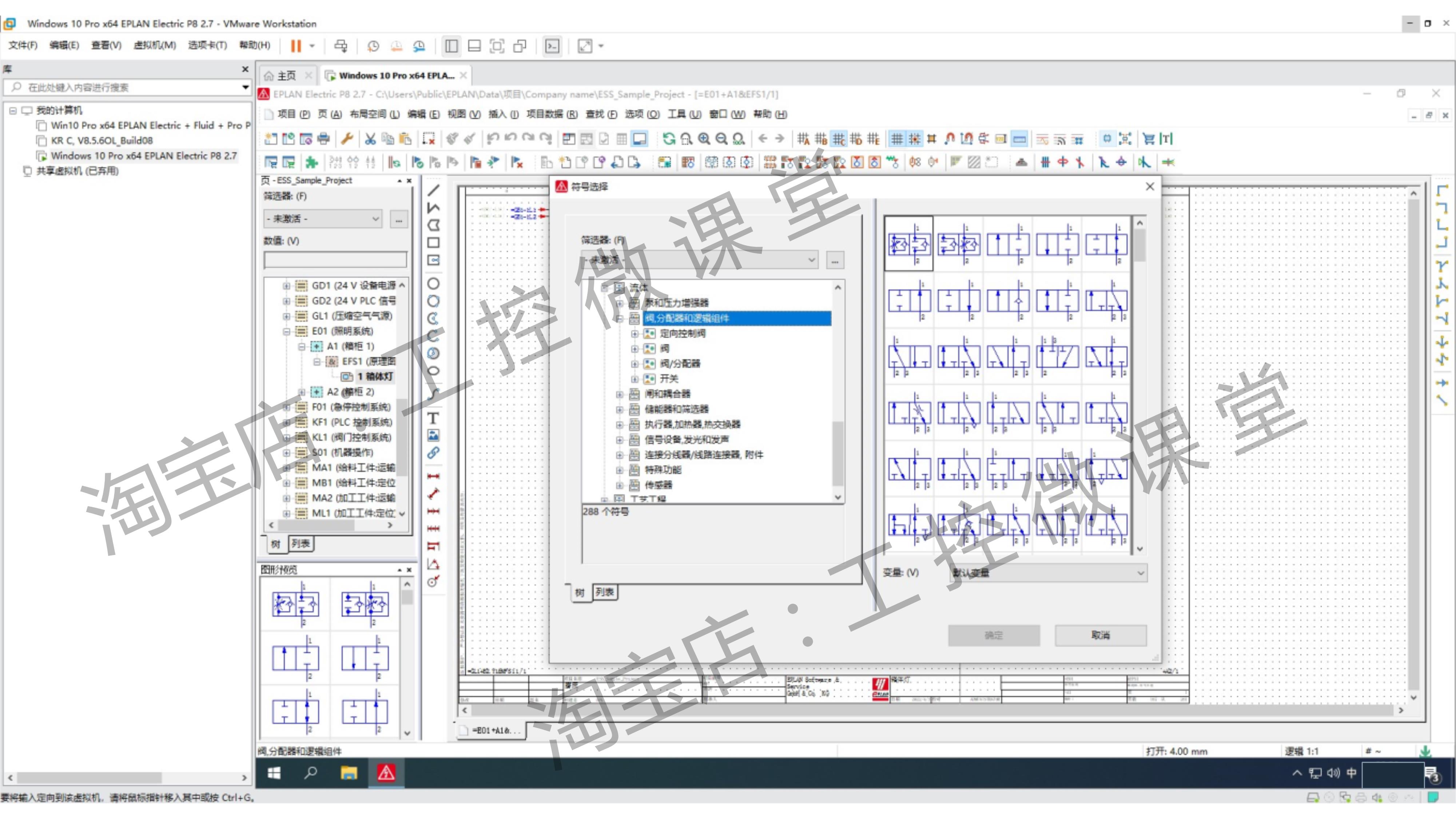Click the wrench settings icon in toolbar
The height and width of the screenshot is (819, 1456).
click(x=347, y=139)
